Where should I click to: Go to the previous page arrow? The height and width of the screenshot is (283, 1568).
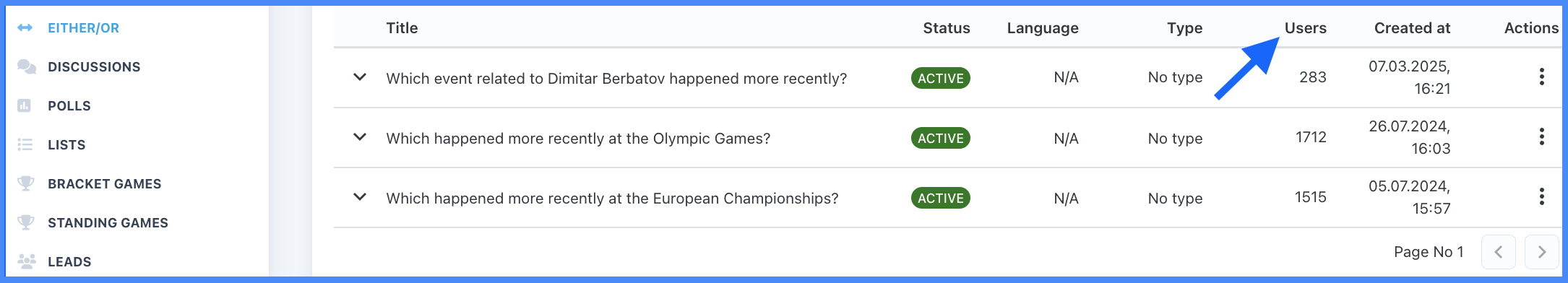coord(1498,252)
